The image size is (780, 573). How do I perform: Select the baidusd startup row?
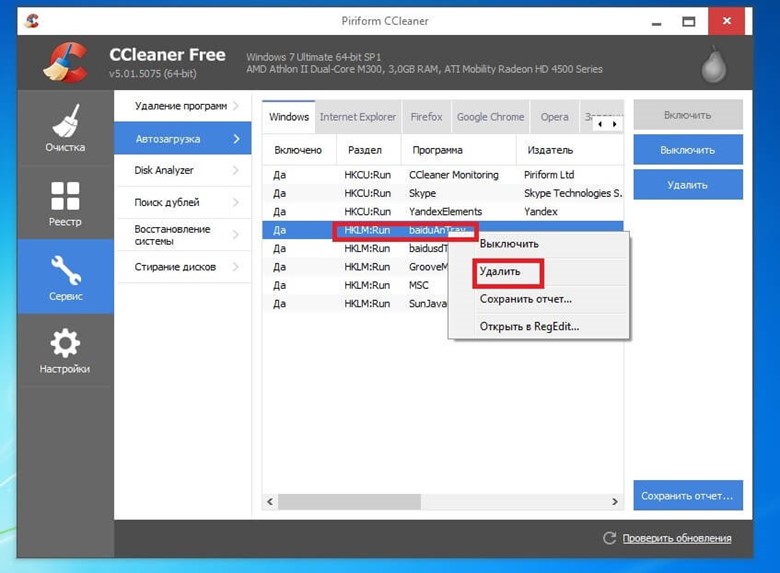pos(356,248)
